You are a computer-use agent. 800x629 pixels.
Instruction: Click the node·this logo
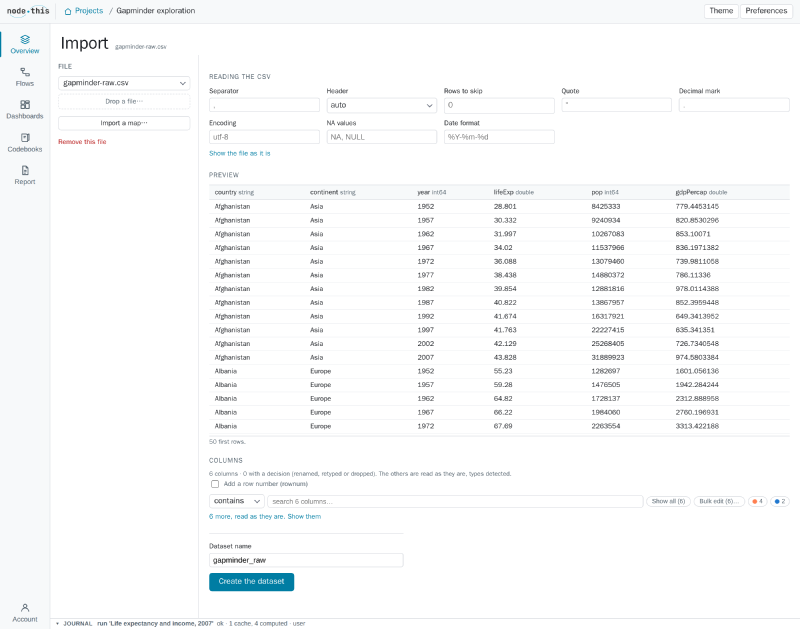click(x=28, y=11)
